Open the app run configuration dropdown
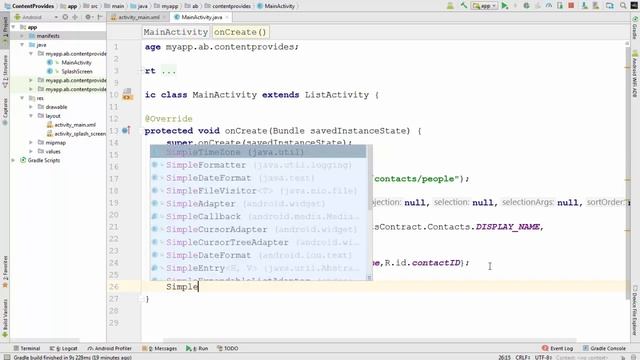 click(x=484, y=6)
